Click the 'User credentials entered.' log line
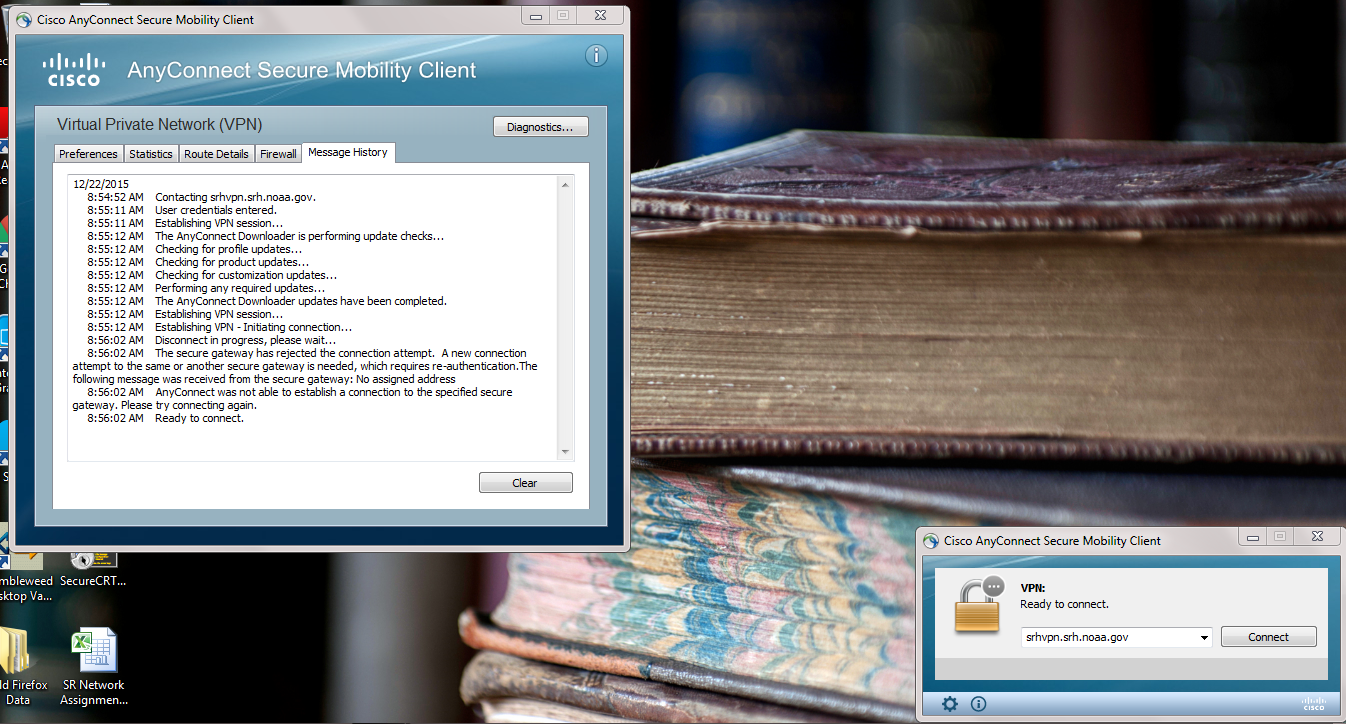 click(x=216, y=210)
